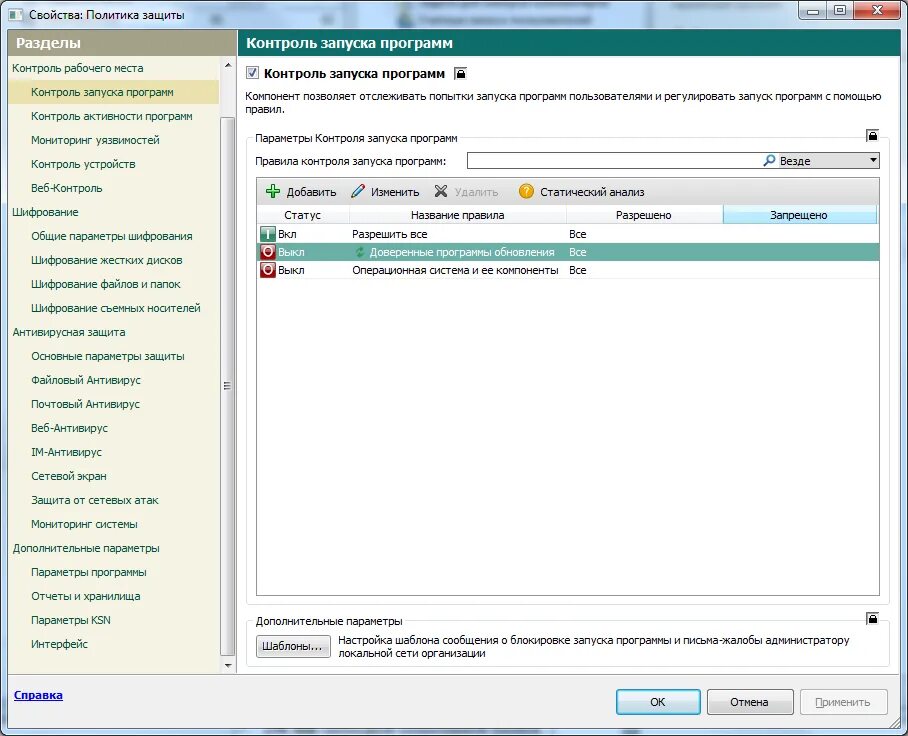
Task: Click 'Отмена' button
Action: pos(749,702)
